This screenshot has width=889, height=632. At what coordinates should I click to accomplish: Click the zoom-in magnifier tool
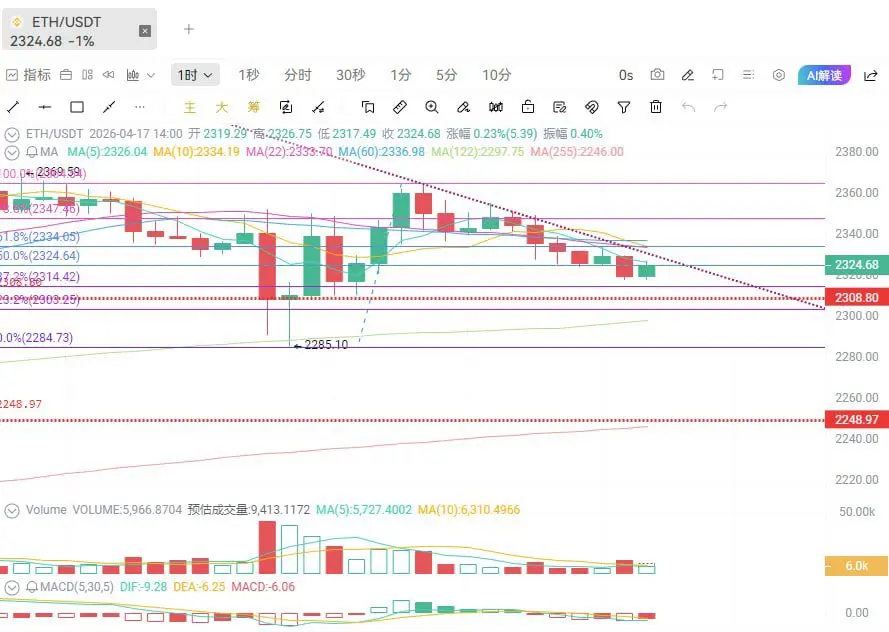tap(431, 107)
